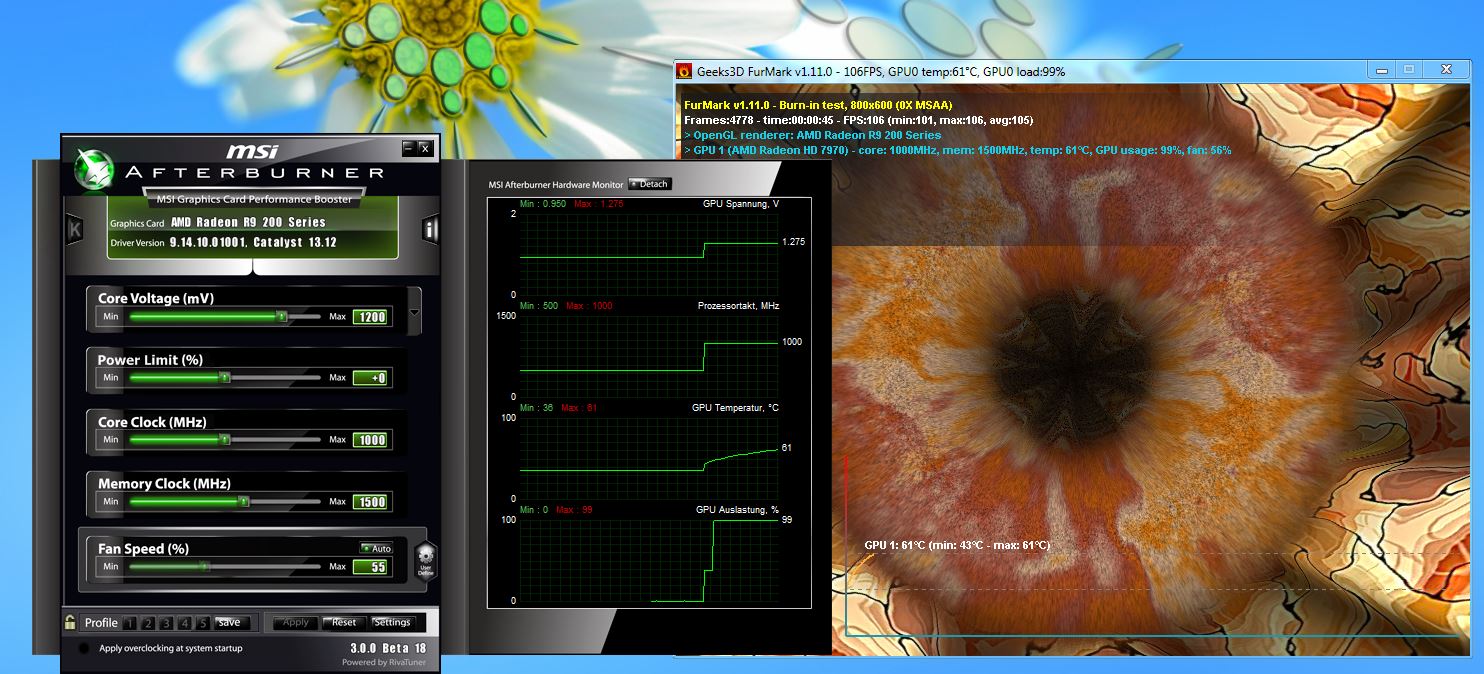Click the Power Limit value field +0
The image size is (1484, 674).
pyautogui.click(x=370, y=378)
